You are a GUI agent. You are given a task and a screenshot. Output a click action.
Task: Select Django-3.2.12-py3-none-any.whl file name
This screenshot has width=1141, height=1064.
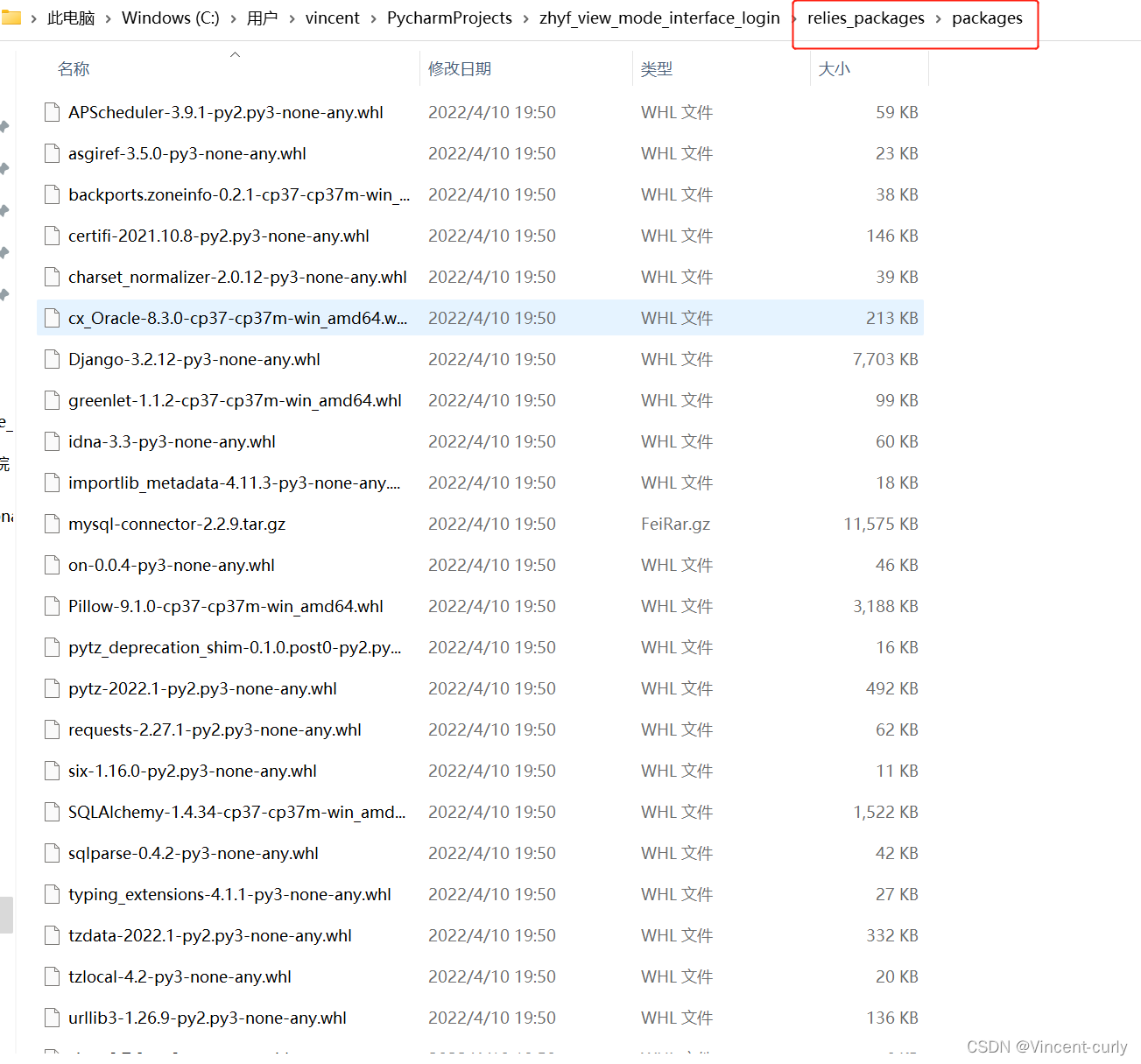(x=194, y=359)
